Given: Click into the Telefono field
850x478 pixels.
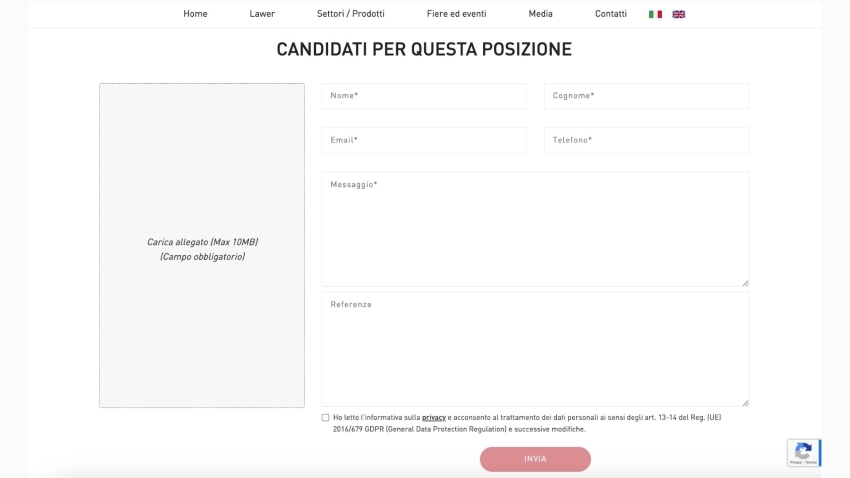Looking at the screenshot, I should [x=646, y=140].
